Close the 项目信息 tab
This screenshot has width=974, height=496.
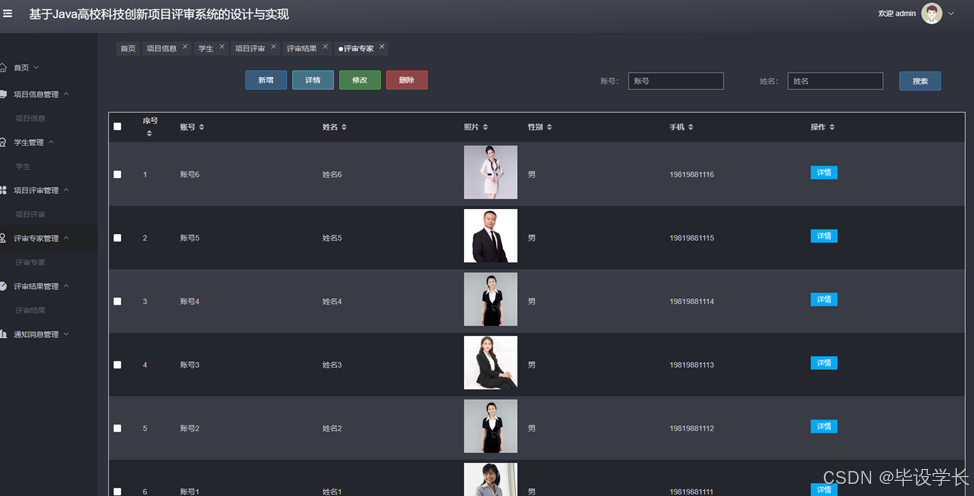point(185,47)
